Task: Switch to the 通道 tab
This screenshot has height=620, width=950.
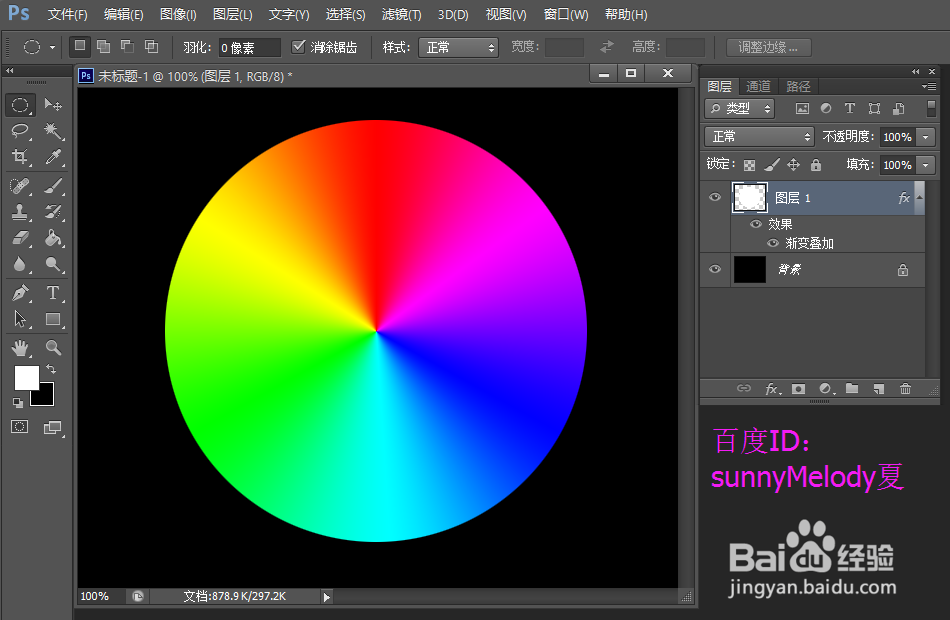Action: [758, 87]
